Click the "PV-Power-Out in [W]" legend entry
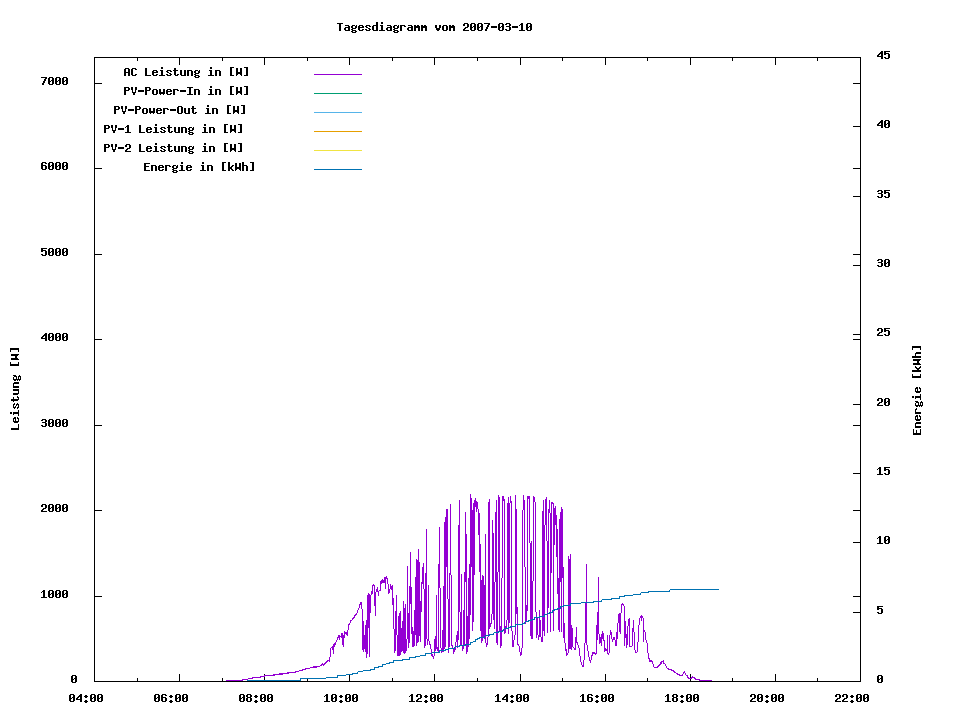The height and width of the screenshot is (720, 960). [180, 110]
